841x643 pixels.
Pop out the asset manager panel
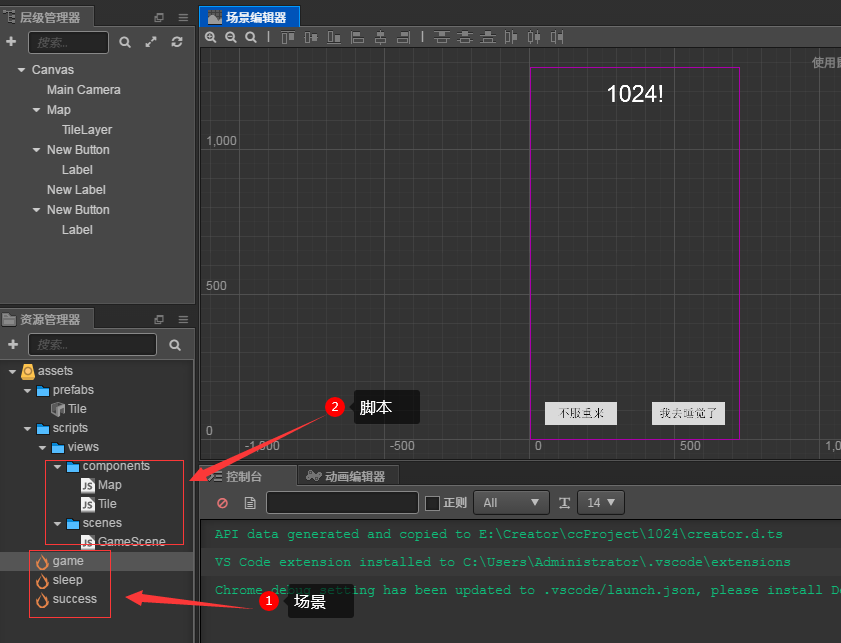(159, 320)
